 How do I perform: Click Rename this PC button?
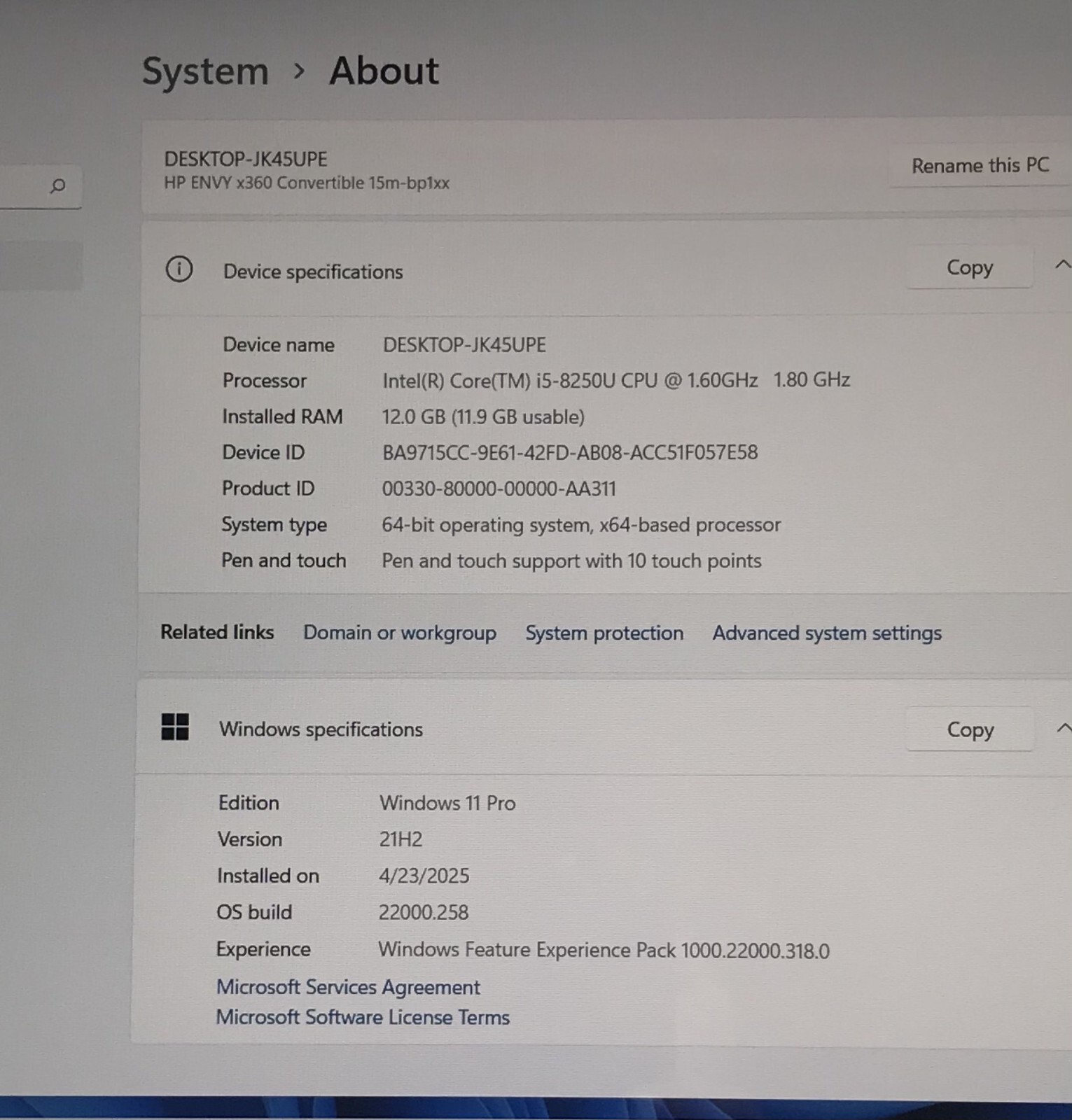click(x=980, y=166)
